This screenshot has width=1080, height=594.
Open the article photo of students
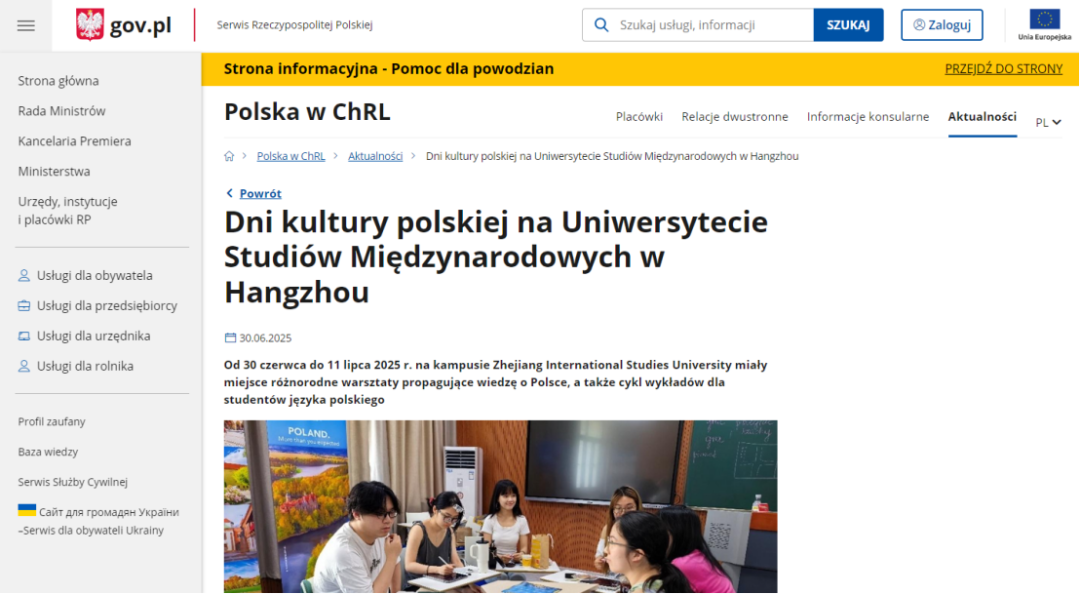click(x=500, y=507)
